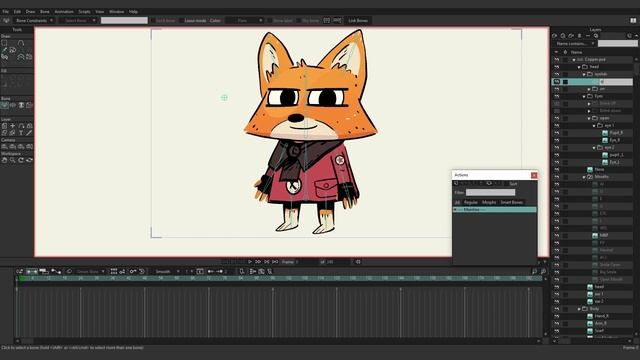This screenshot has width=640, height=360.
Task: Collapse the eye 1 group in Layers
Action: tap(594, 126)
